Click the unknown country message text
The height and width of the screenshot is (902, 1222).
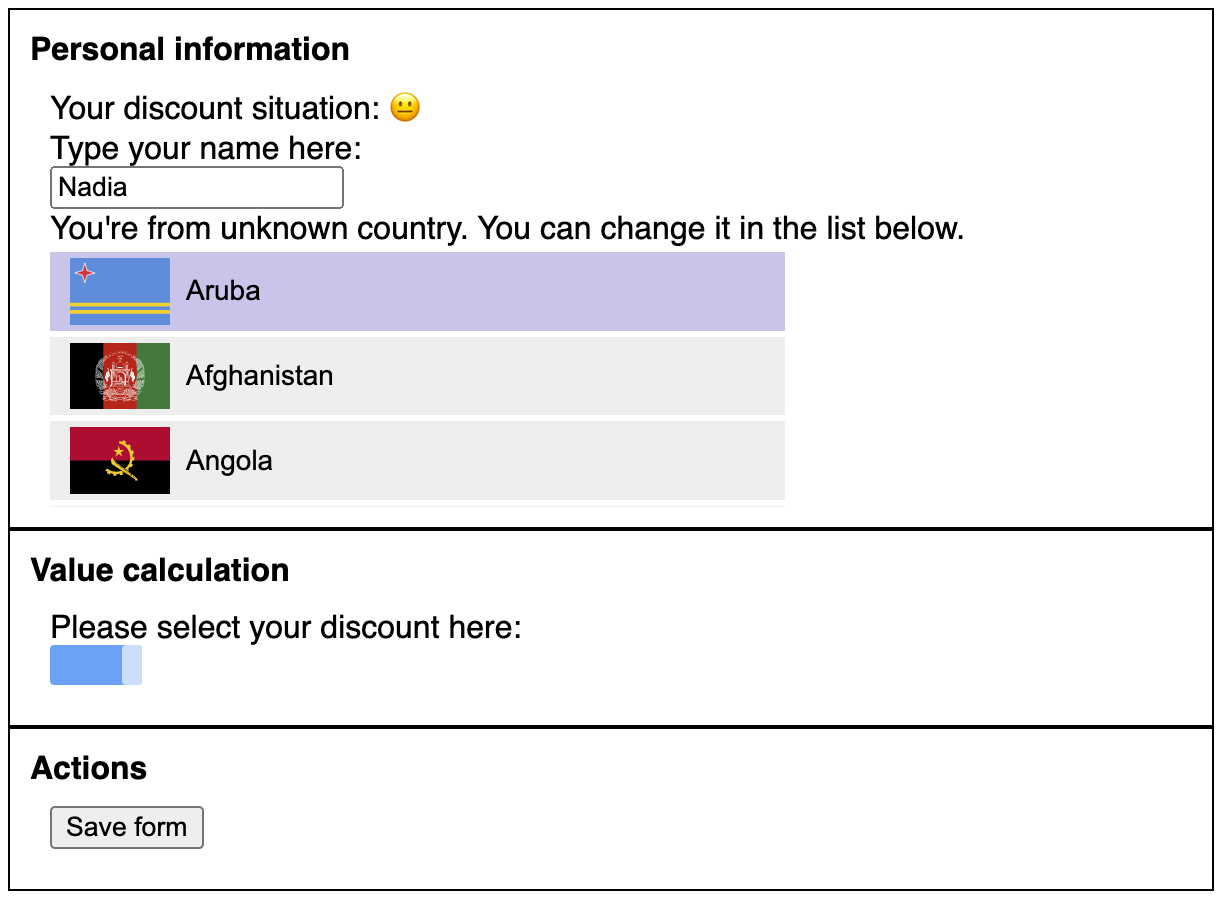[507, 229]
